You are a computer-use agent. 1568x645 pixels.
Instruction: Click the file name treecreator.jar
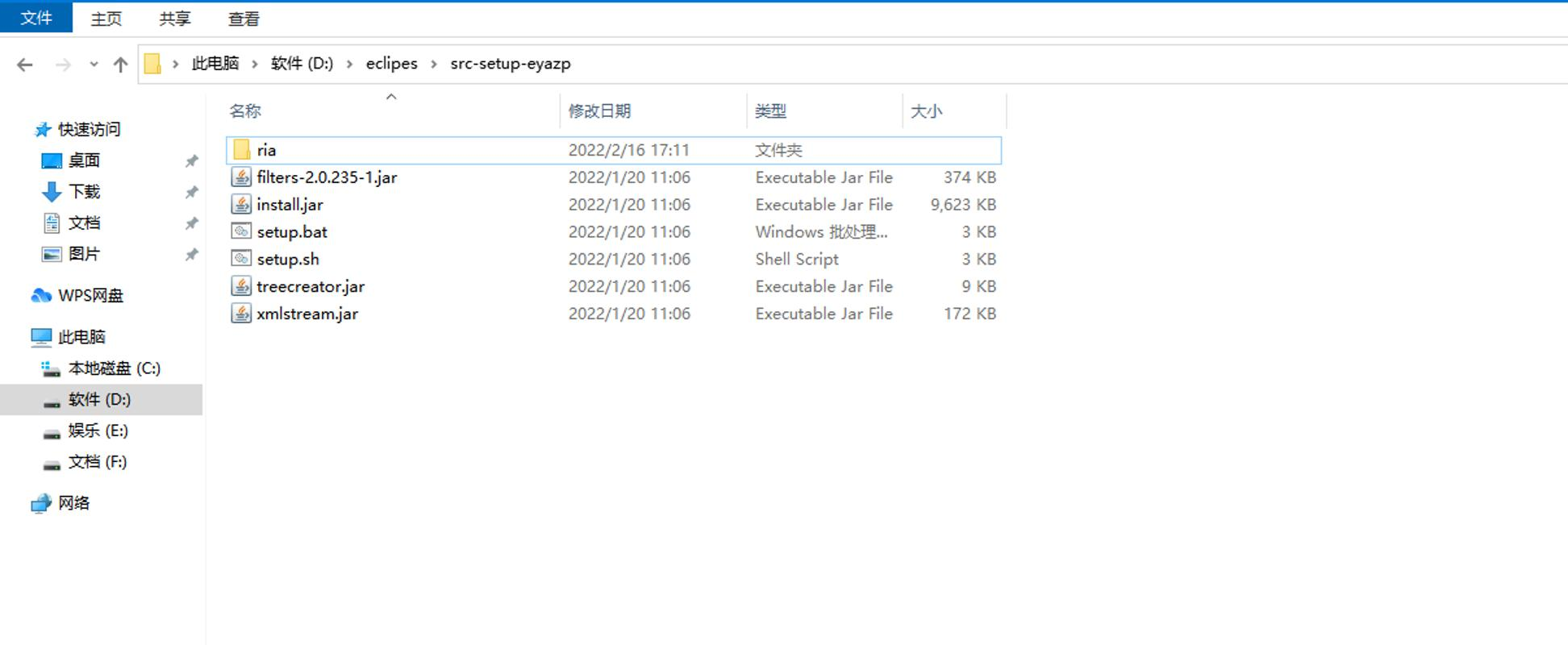click(x=311, y=287)
